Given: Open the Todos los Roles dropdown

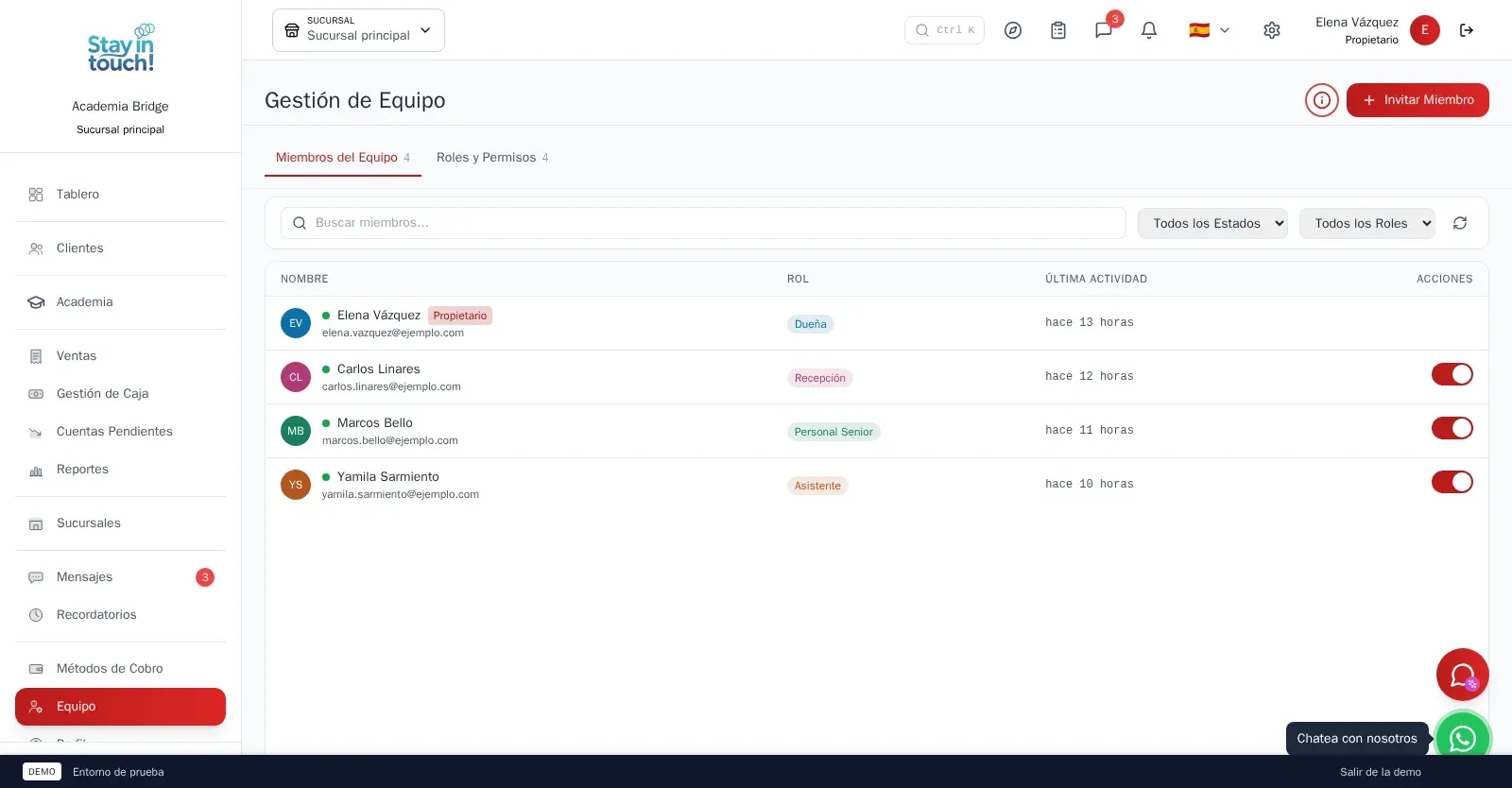Looking at the screenshot, I should pos(1367,223).
